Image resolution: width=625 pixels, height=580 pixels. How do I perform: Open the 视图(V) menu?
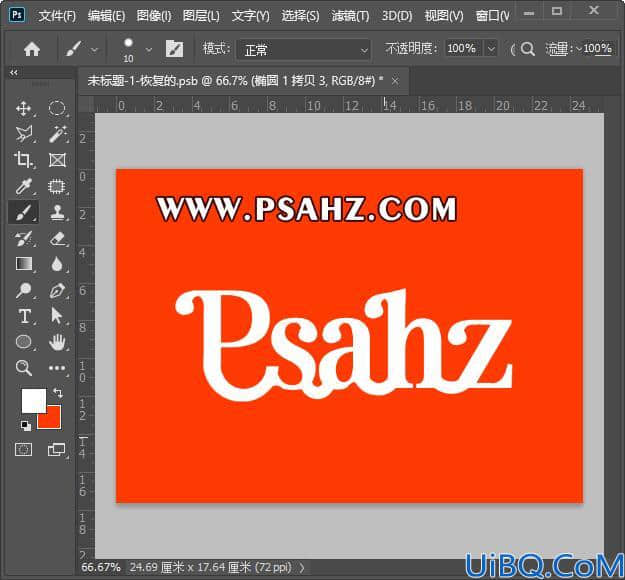[x=444, y=16]
